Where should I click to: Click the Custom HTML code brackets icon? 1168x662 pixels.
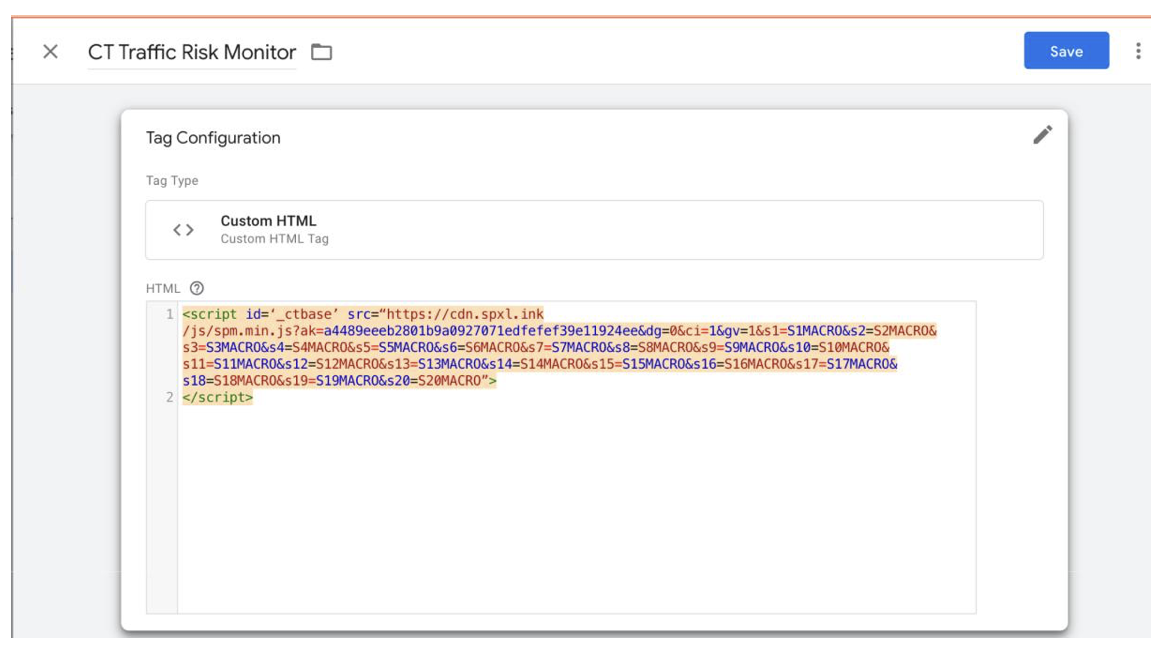[x=183, y=230]
